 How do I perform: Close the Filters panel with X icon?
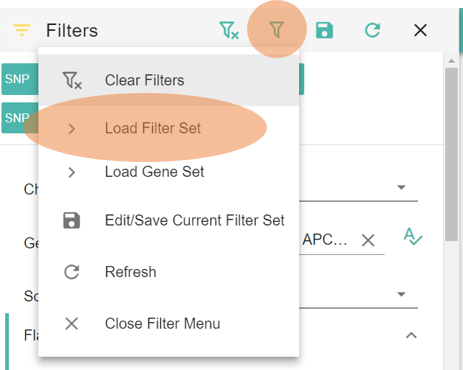tap(420, 30)
